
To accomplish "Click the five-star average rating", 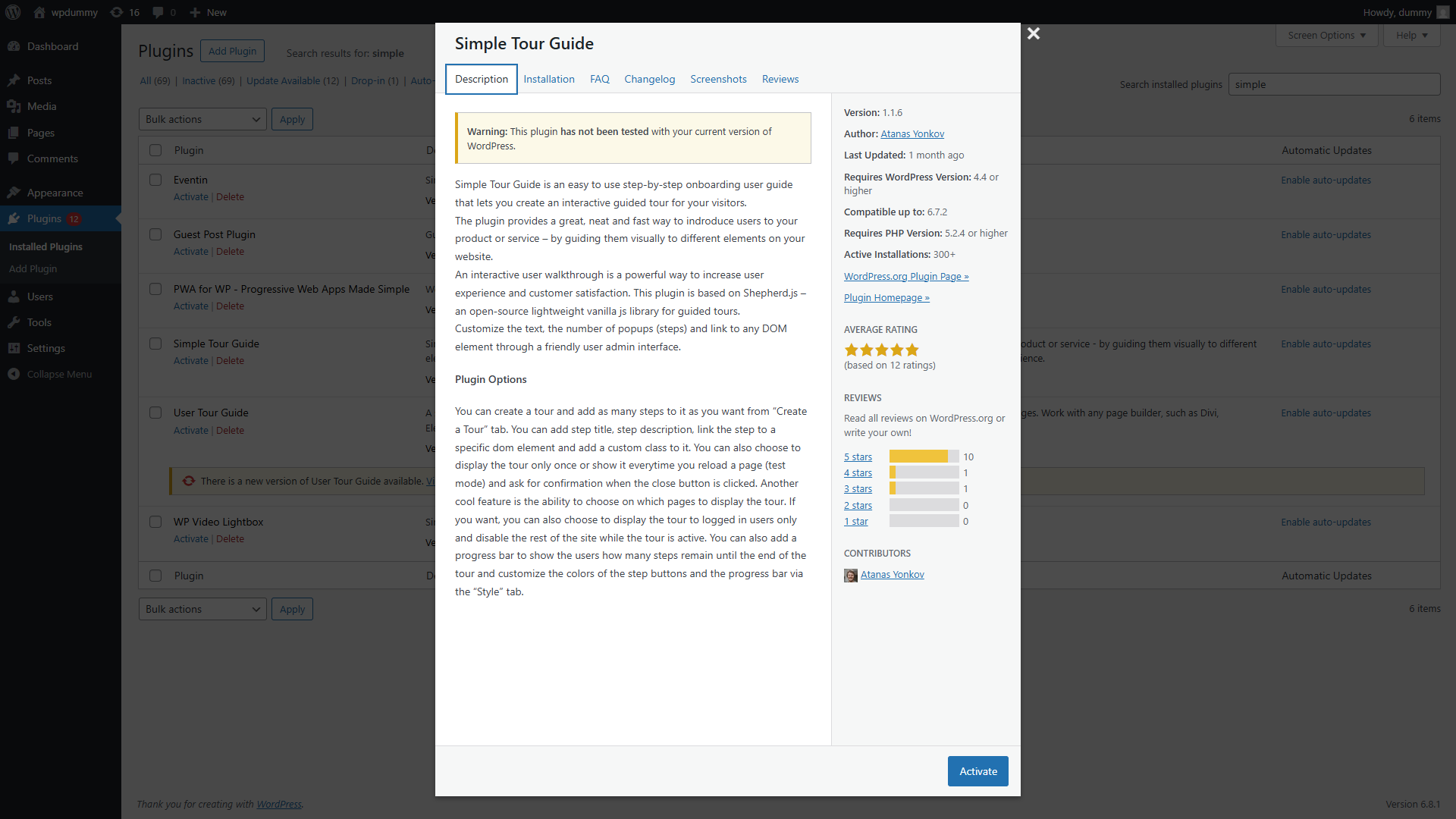I will 881,350.
